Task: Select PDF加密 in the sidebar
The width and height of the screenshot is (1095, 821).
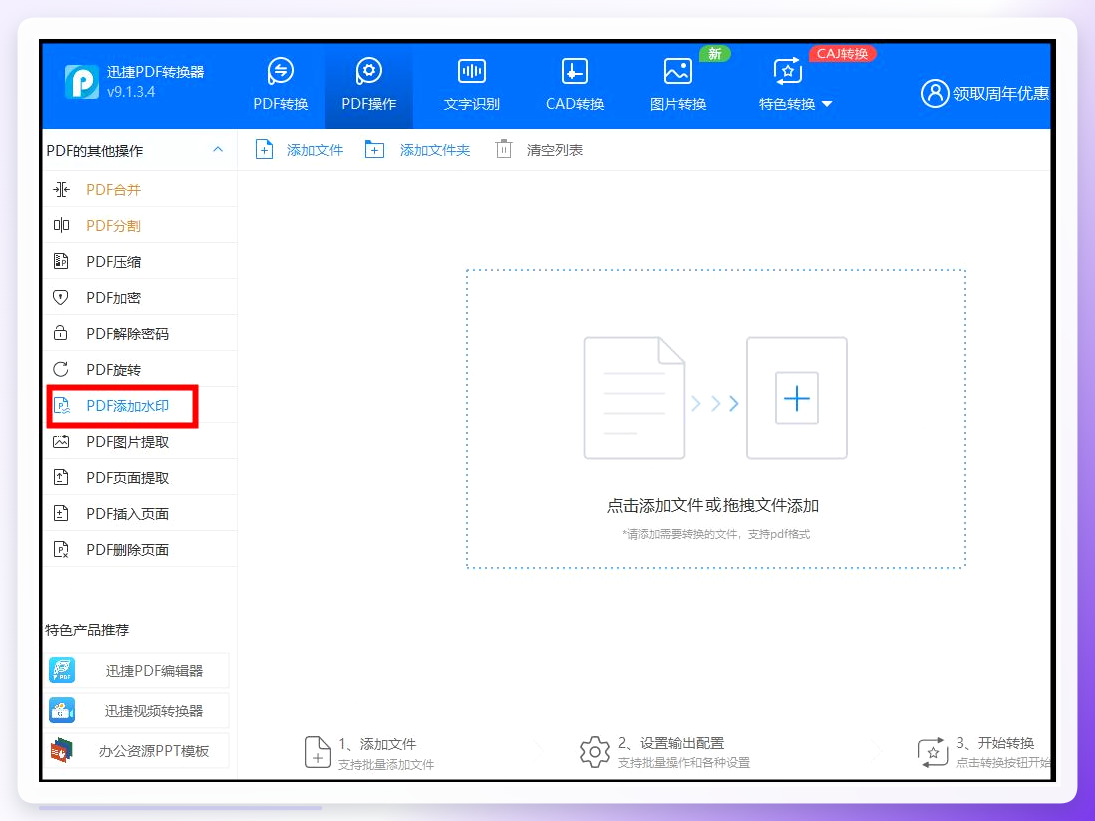Action: pos(140,297)
